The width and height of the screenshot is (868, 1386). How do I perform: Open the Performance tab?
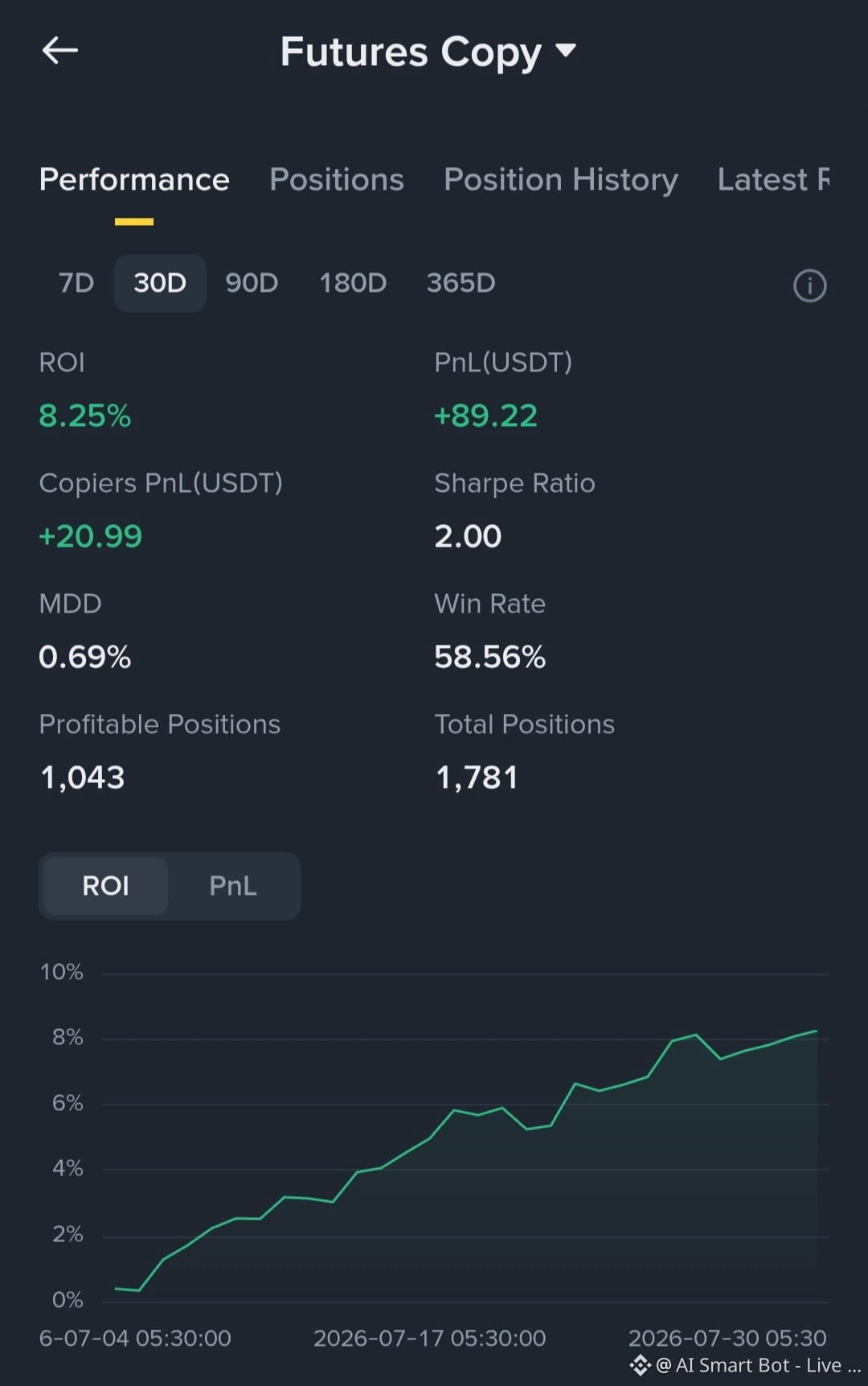point(134,180)
